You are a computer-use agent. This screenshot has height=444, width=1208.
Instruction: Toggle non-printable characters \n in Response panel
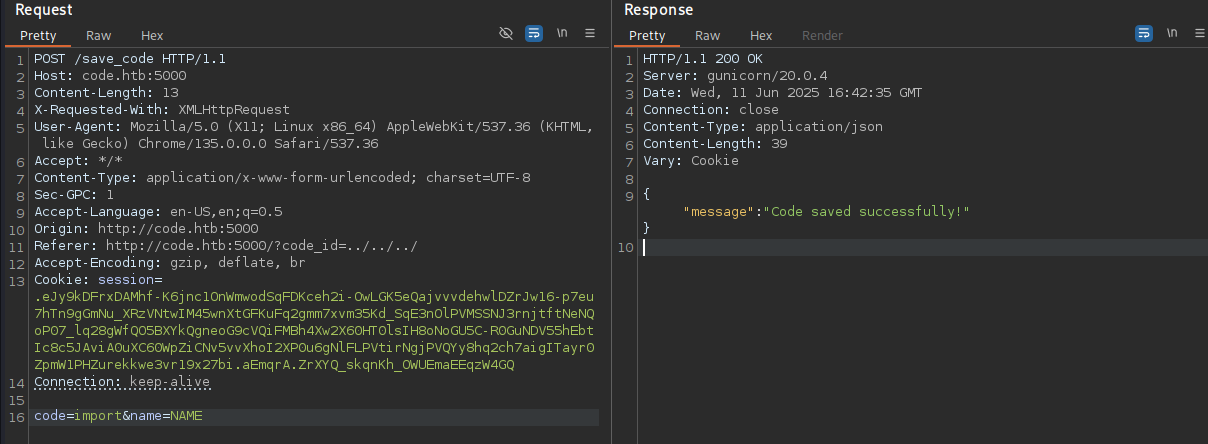(x=1172, y=33)
